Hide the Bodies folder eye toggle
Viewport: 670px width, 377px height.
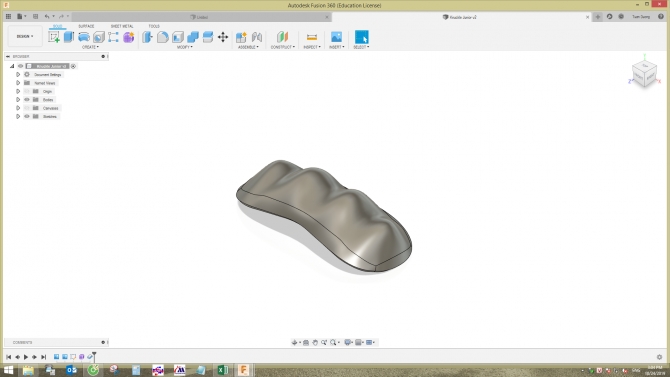click(27, 100)
